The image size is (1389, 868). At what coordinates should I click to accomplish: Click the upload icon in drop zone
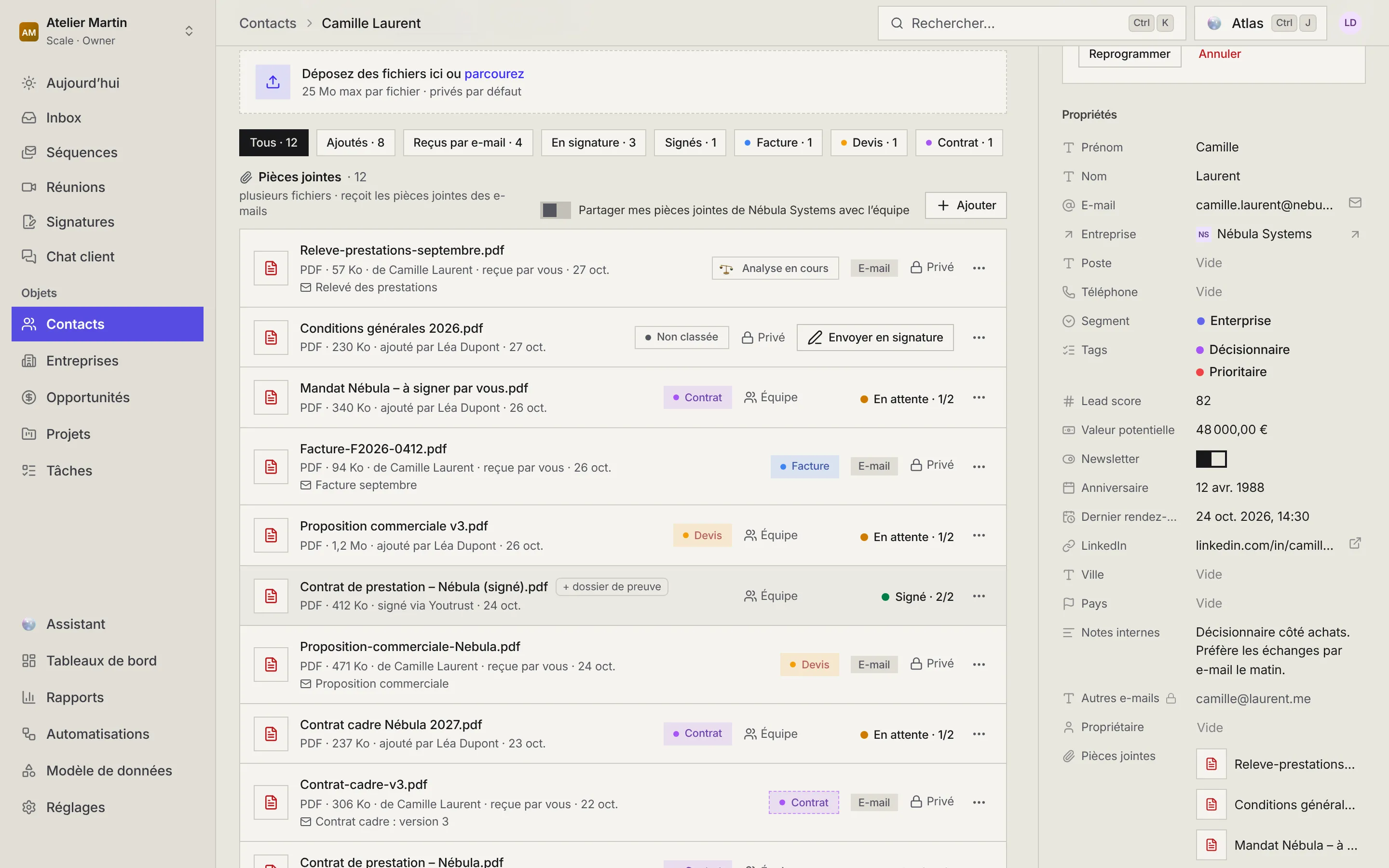click(272, 82)
